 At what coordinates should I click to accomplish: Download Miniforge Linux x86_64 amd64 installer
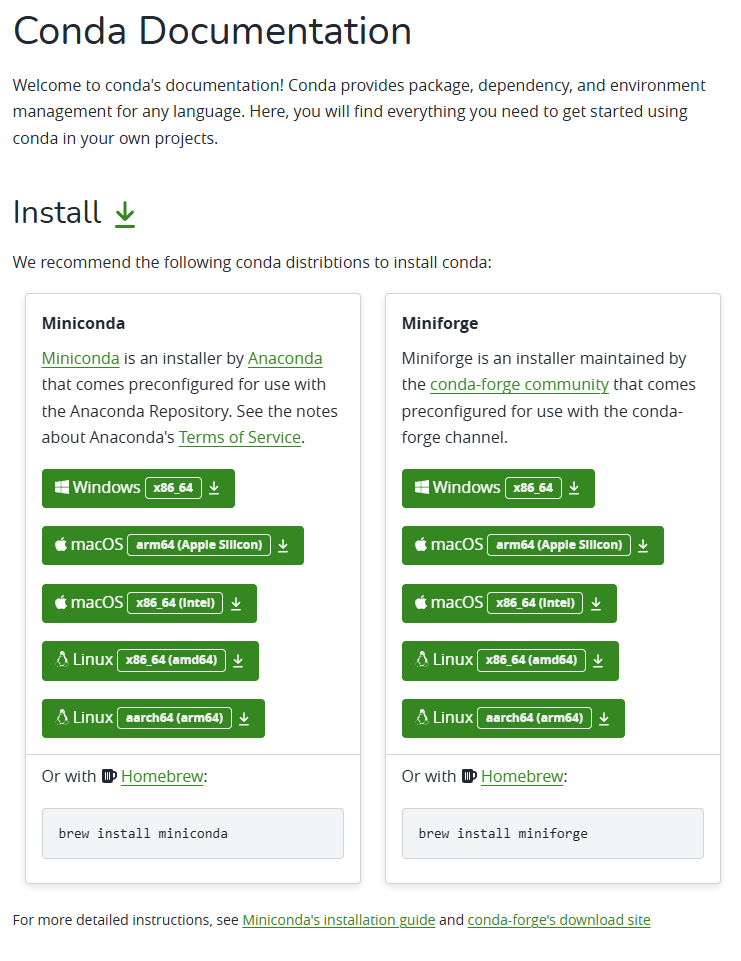tap(510, 660)
